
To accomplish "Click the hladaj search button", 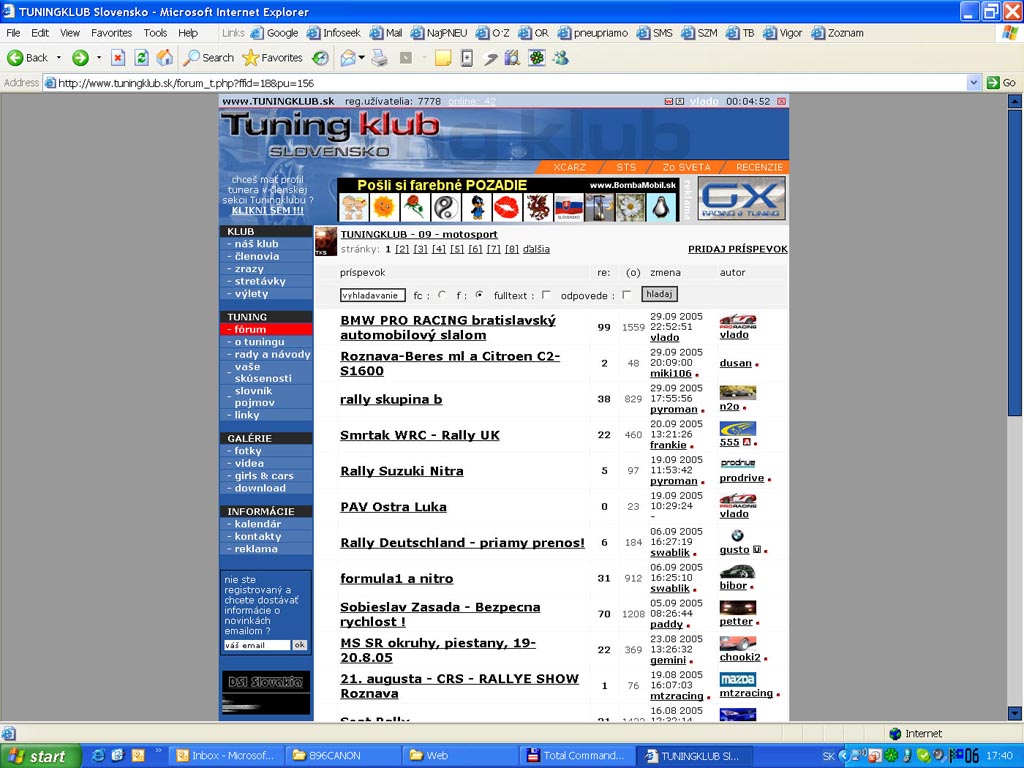I will [659, 294].
